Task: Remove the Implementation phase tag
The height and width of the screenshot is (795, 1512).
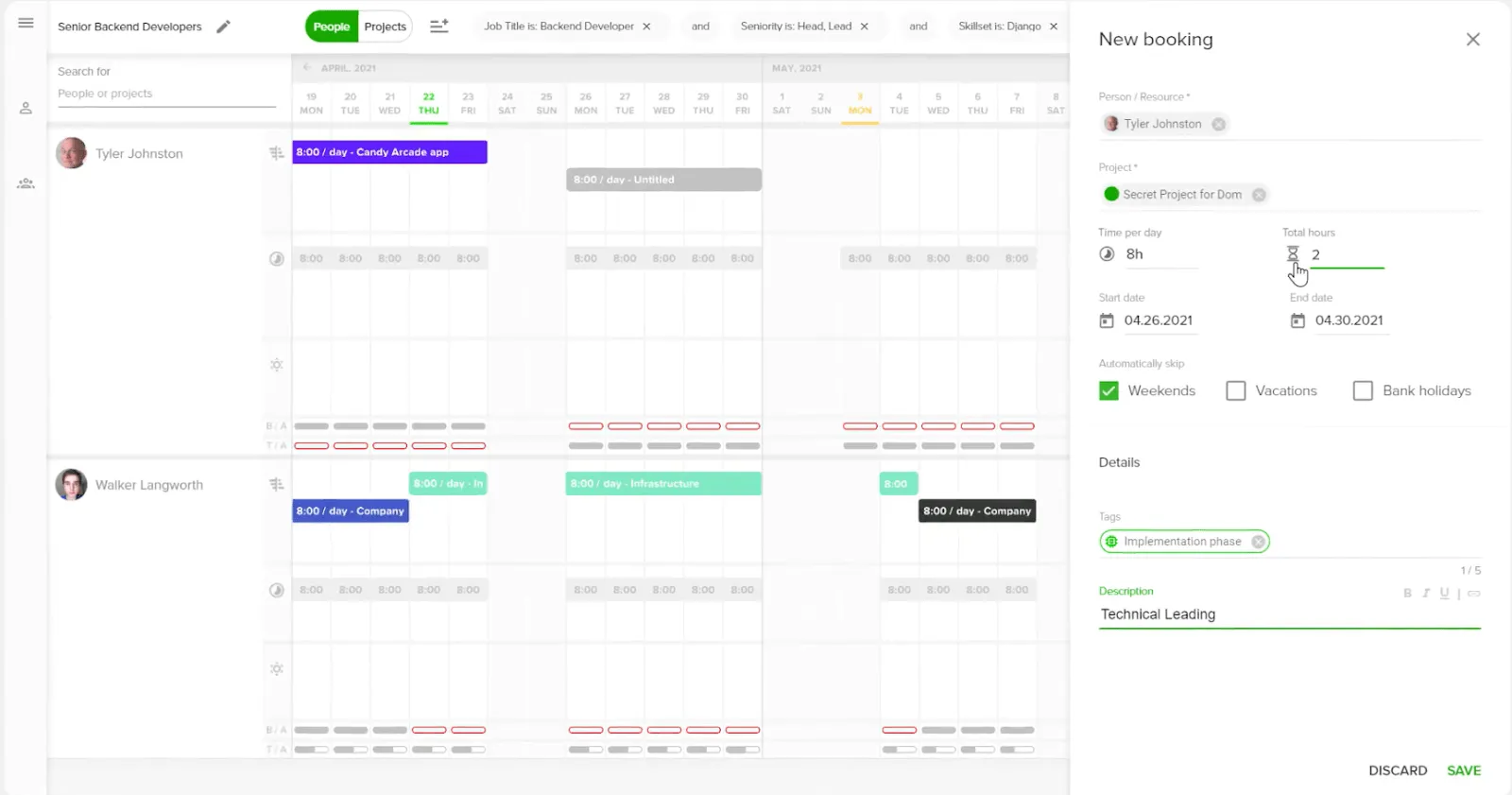Action: tap(1258, 542)
